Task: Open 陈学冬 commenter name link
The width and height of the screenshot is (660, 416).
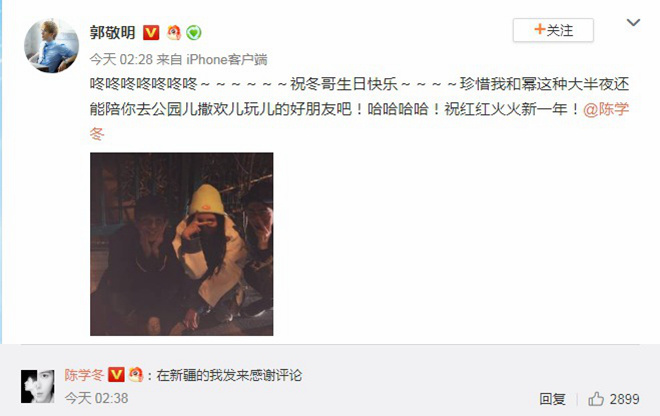Action: tap(84, 375)
